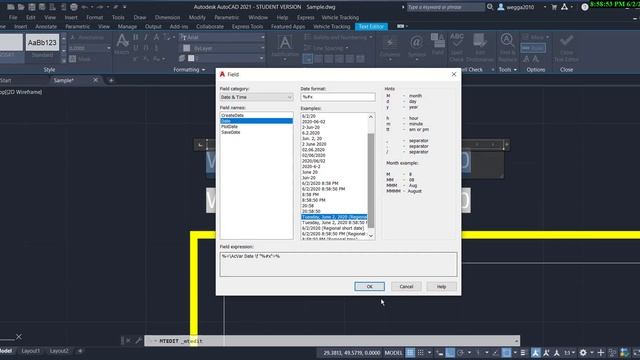Image resolution: width=640 pixels, height=360 pixels.
Task: Open the wegga2010 account menu
Action: click(521, 7)
